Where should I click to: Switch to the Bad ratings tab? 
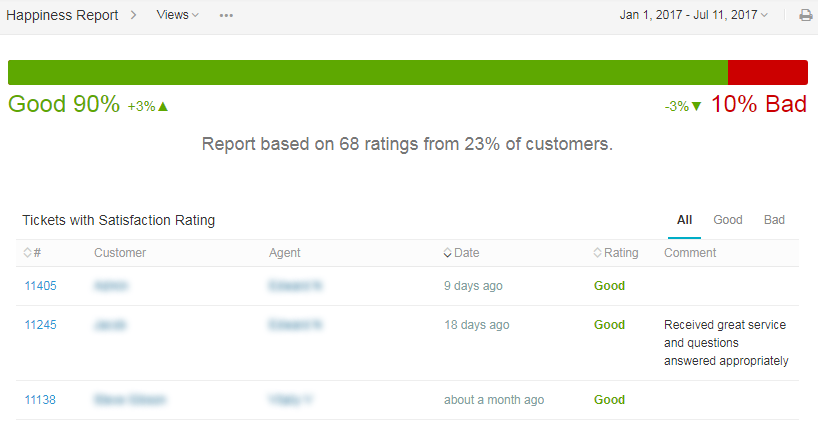coord(774,220)
